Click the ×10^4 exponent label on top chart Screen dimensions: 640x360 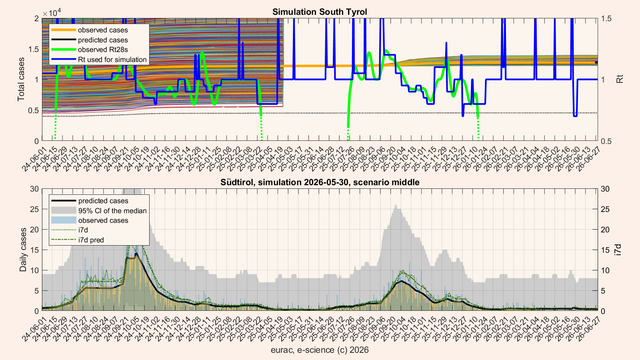coord(50,13)
